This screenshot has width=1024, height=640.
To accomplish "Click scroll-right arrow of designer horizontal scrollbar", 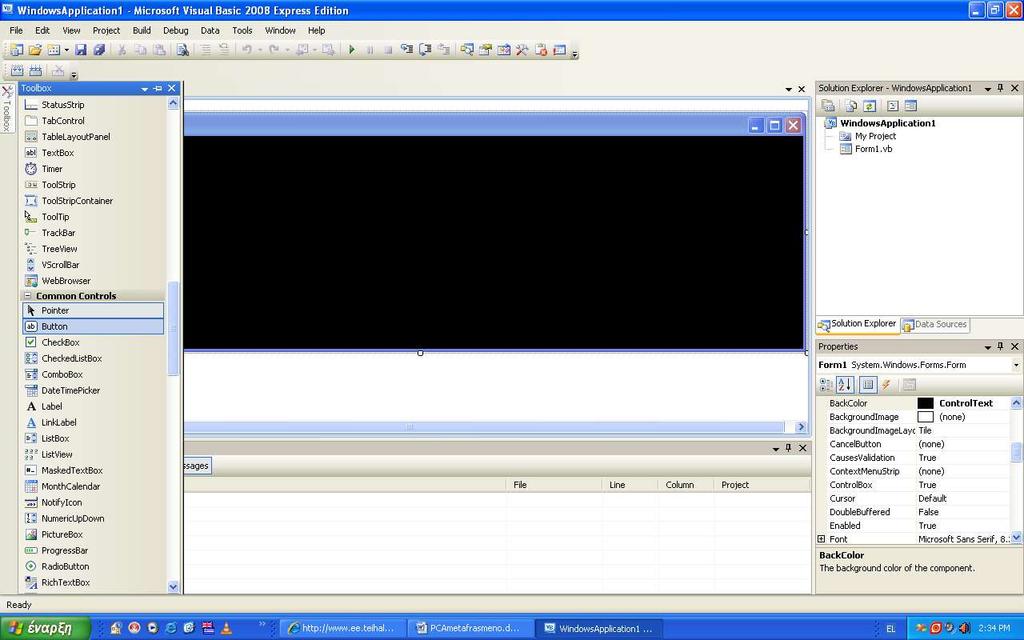I will point(801,427).
